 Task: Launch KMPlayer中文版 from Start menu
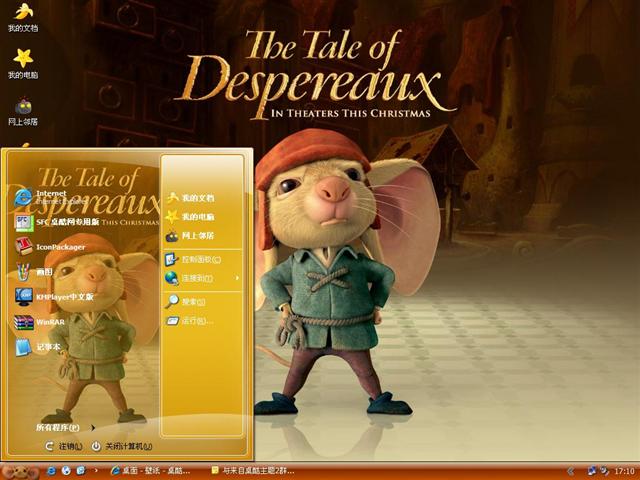pos(54,297)
